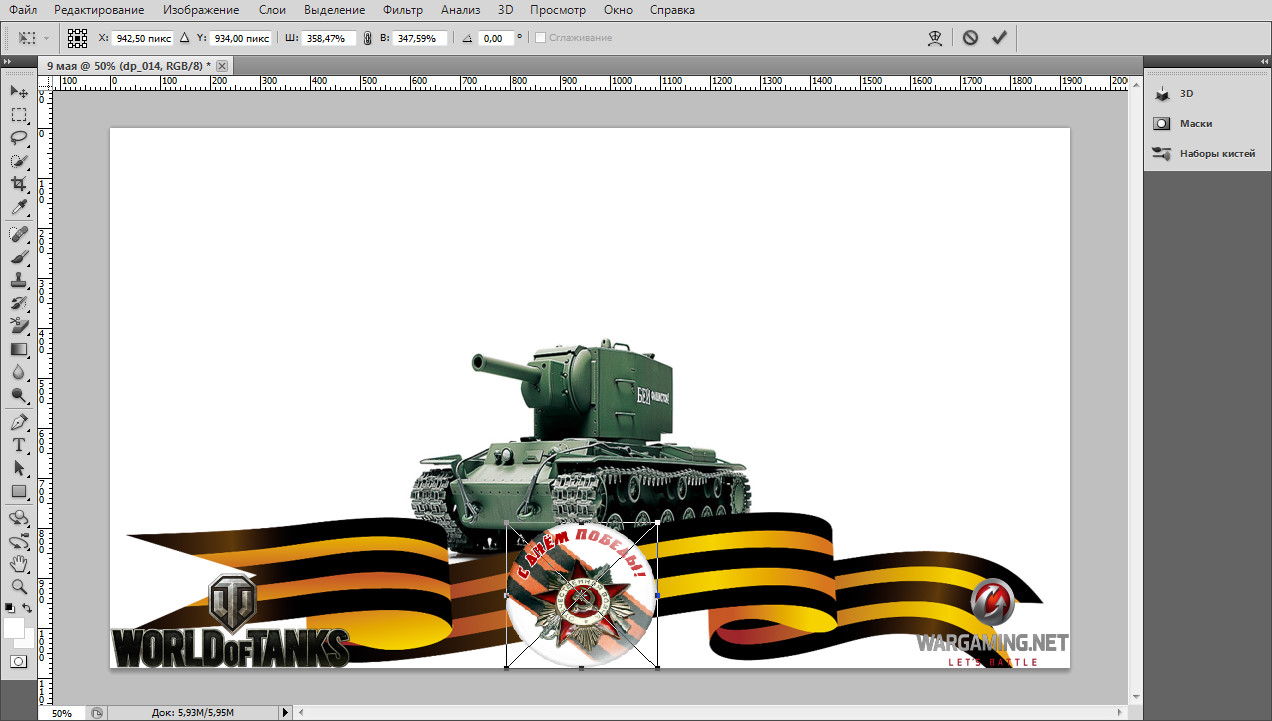Toggle the maintain aspect ratio link

coord(367,38)
